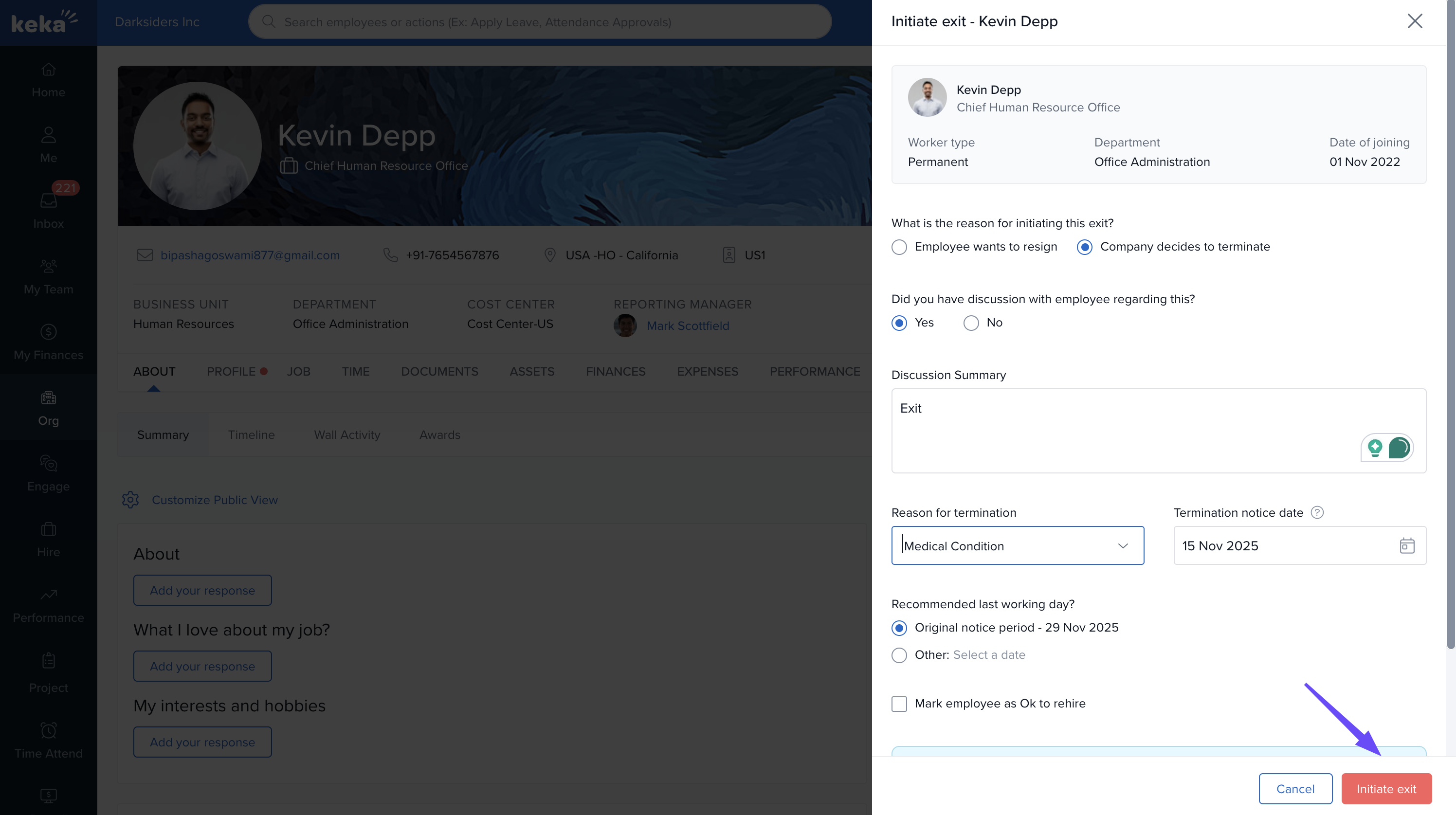Open the Engage sidebar icon

[49, 472]
